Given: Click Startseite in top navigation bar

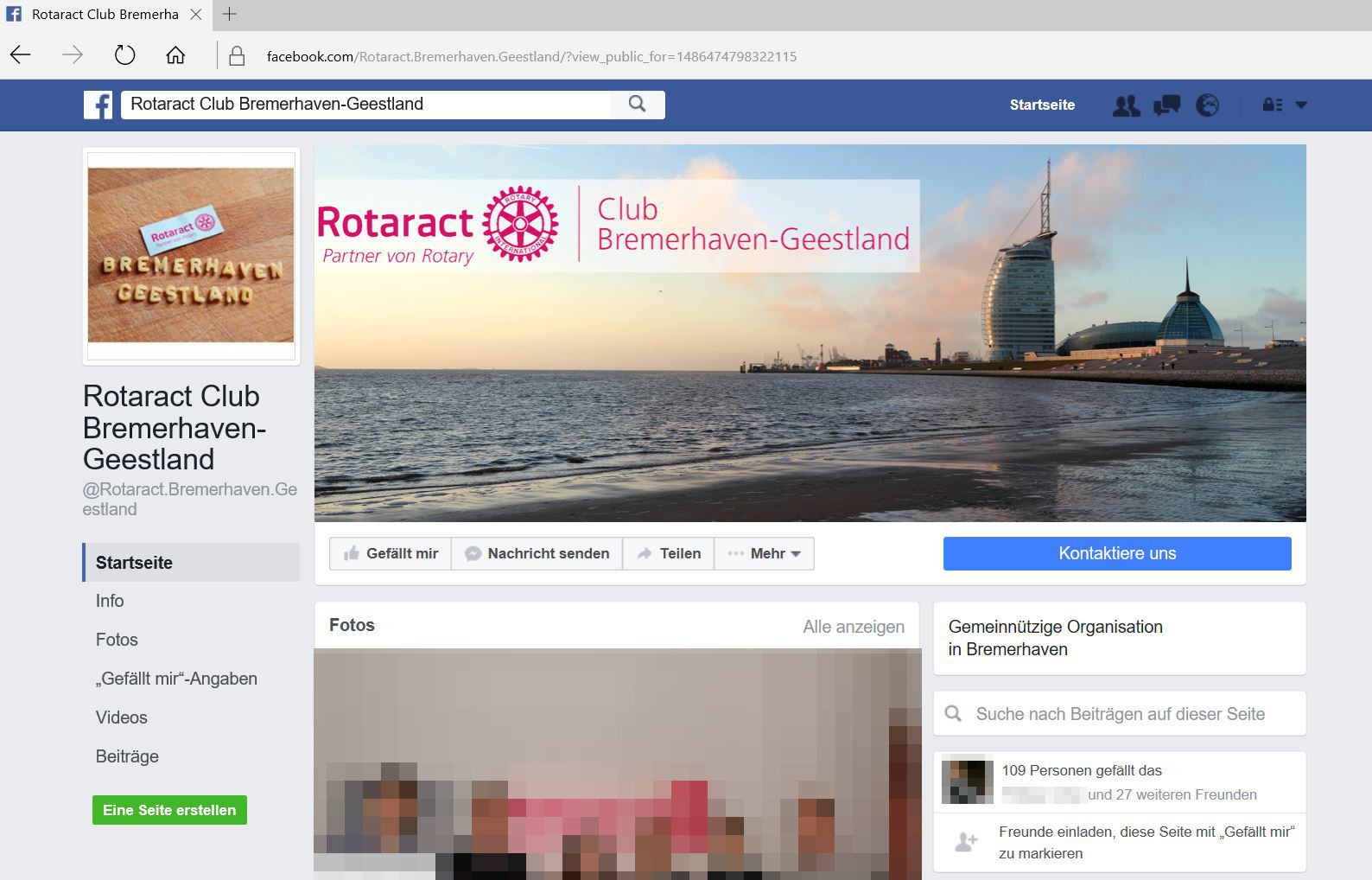Looking at the screenshot, I should 1042,105.
